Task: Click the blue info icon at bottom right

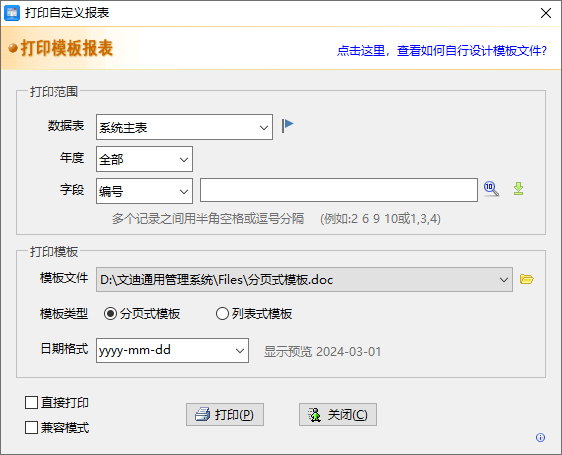Action: 540,437
